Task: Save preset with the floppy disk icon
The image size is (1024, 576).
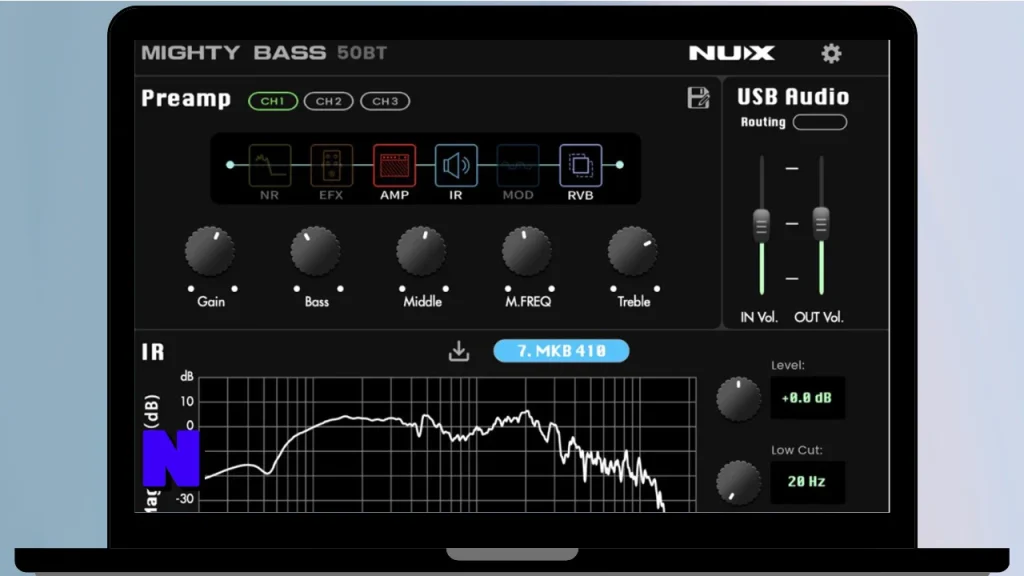Action: click(x=698, y=98)
